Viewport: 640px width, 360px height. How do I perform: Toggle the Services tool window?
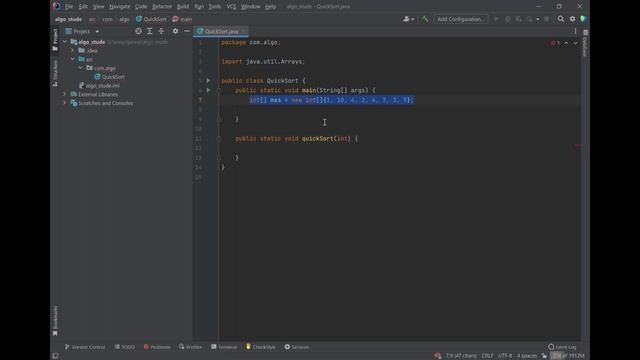[x=297, y=347]
